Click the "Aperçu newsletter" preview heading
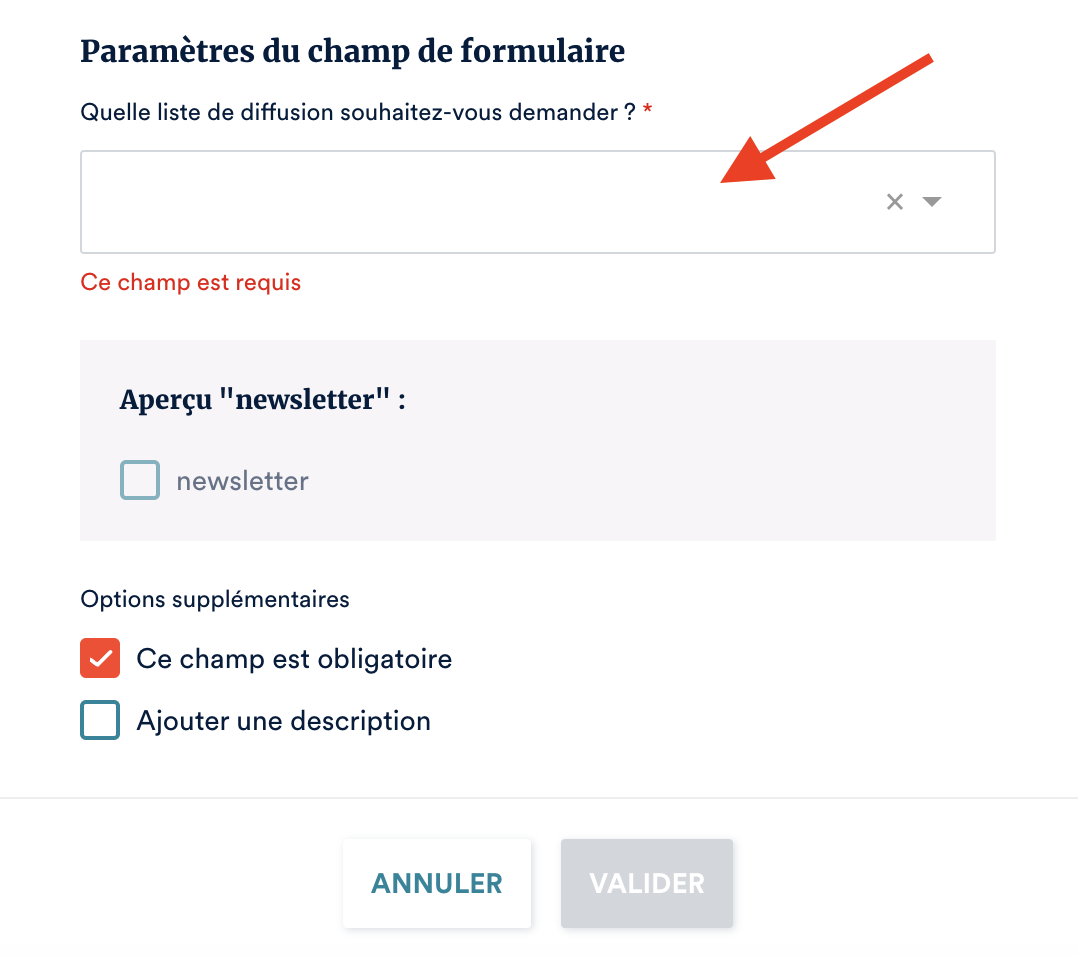1078x956 pixels. click(x=263, y=400)
